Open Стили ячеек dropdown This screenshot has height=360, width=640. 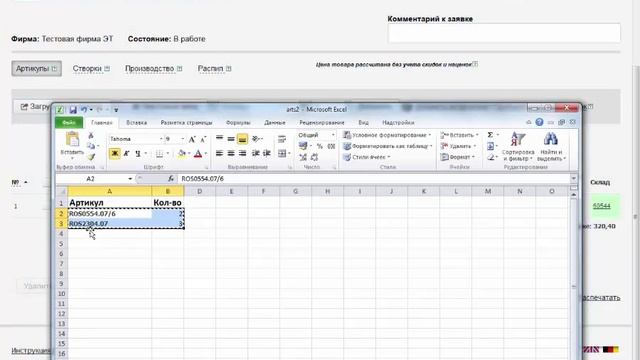click(367, 157)
